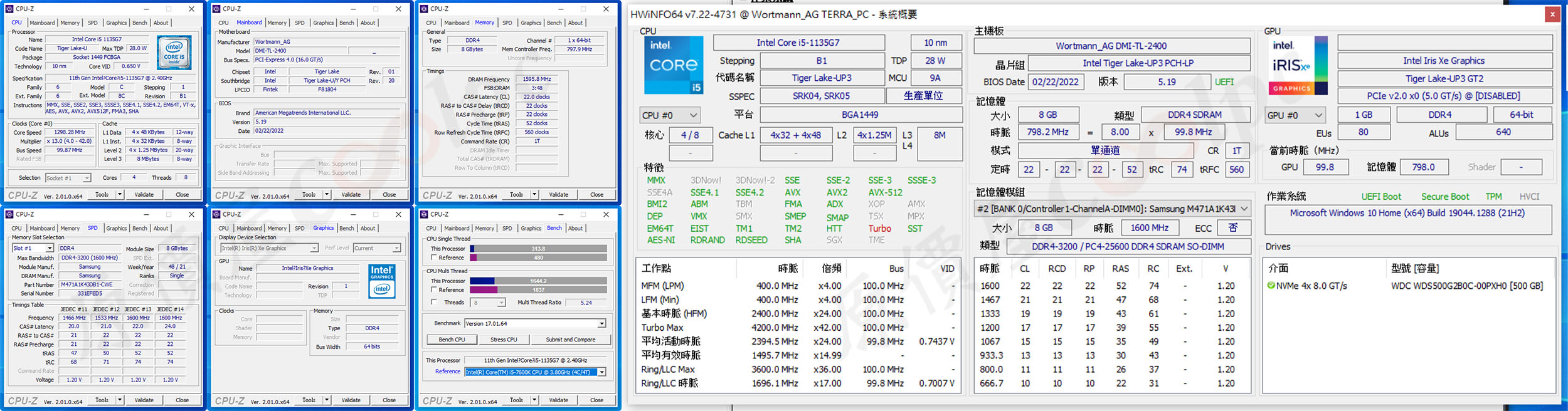Click the Intel Iris Xe Graphics name field in HWiNFO64
Image resolution: width=1568 pixels, height=411 pixels.
point(1444,61)
